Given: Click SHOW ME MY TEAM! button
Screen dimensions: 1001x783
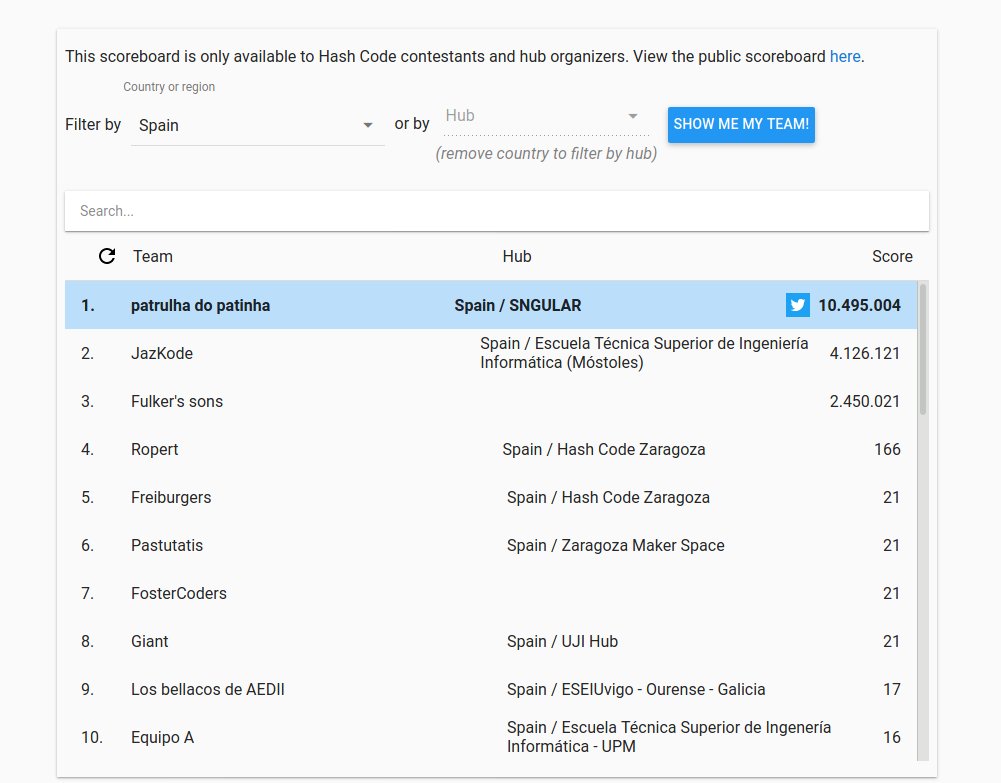Looking at the screenshot, I should pyautogui.click(x=741, y=124).
